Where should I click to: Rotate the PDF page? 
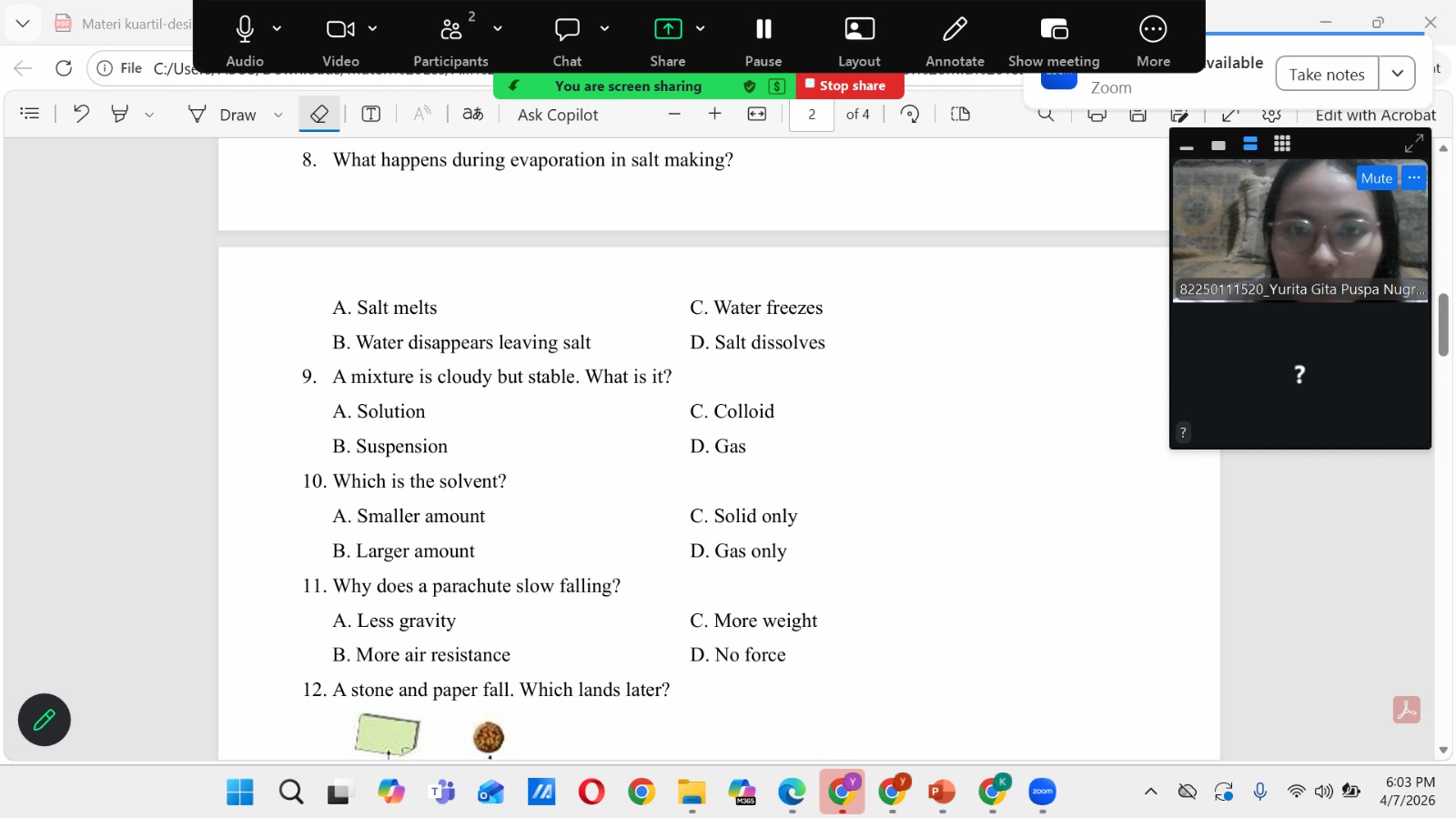tap(910, 114)
